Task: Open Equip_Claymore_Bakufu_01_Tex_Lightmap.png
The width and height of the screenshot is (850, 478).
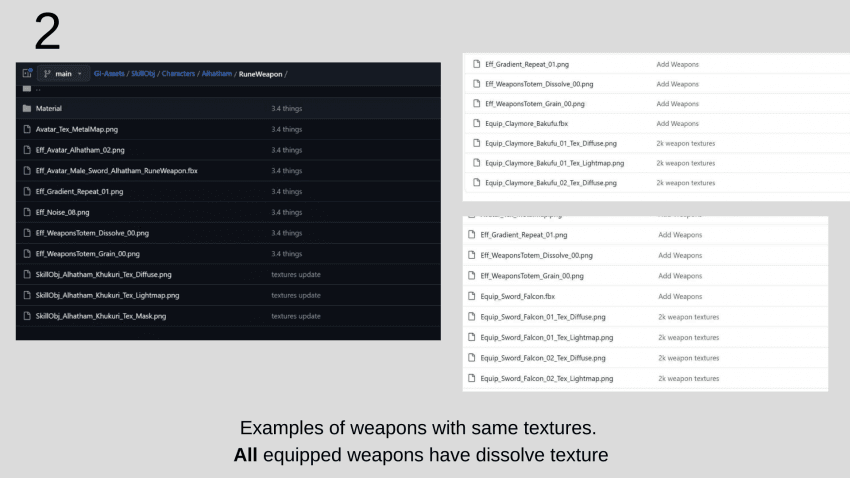Action: 554,163
